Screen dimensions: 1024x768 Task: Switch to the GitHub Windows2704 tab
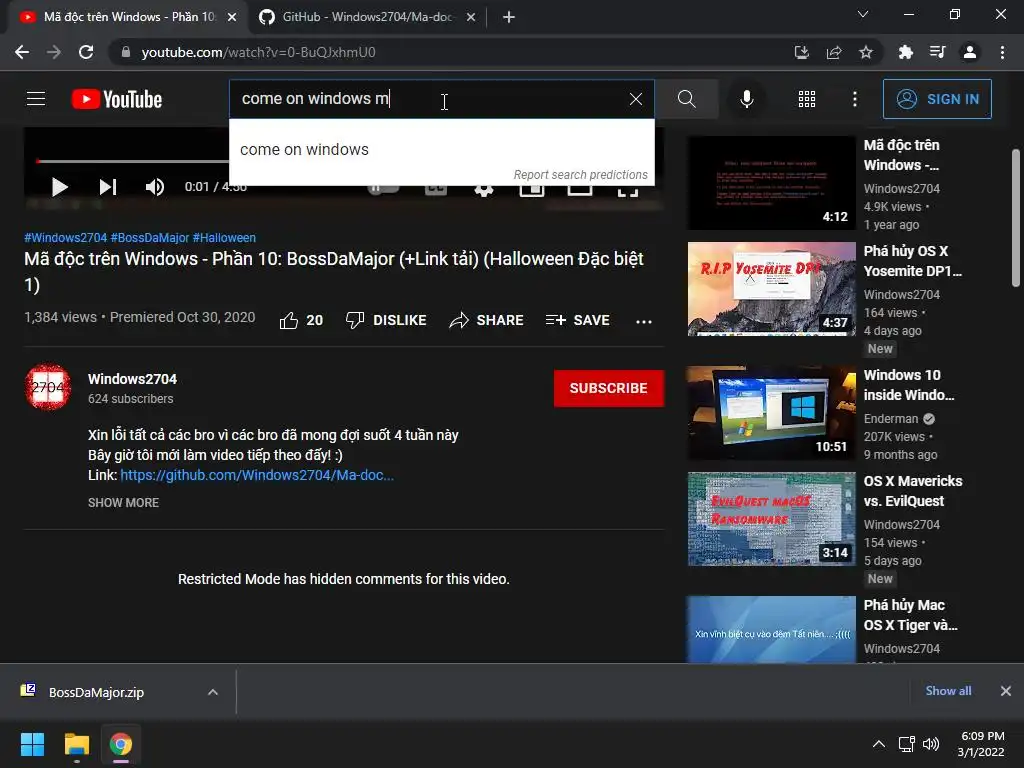(366, 17)
